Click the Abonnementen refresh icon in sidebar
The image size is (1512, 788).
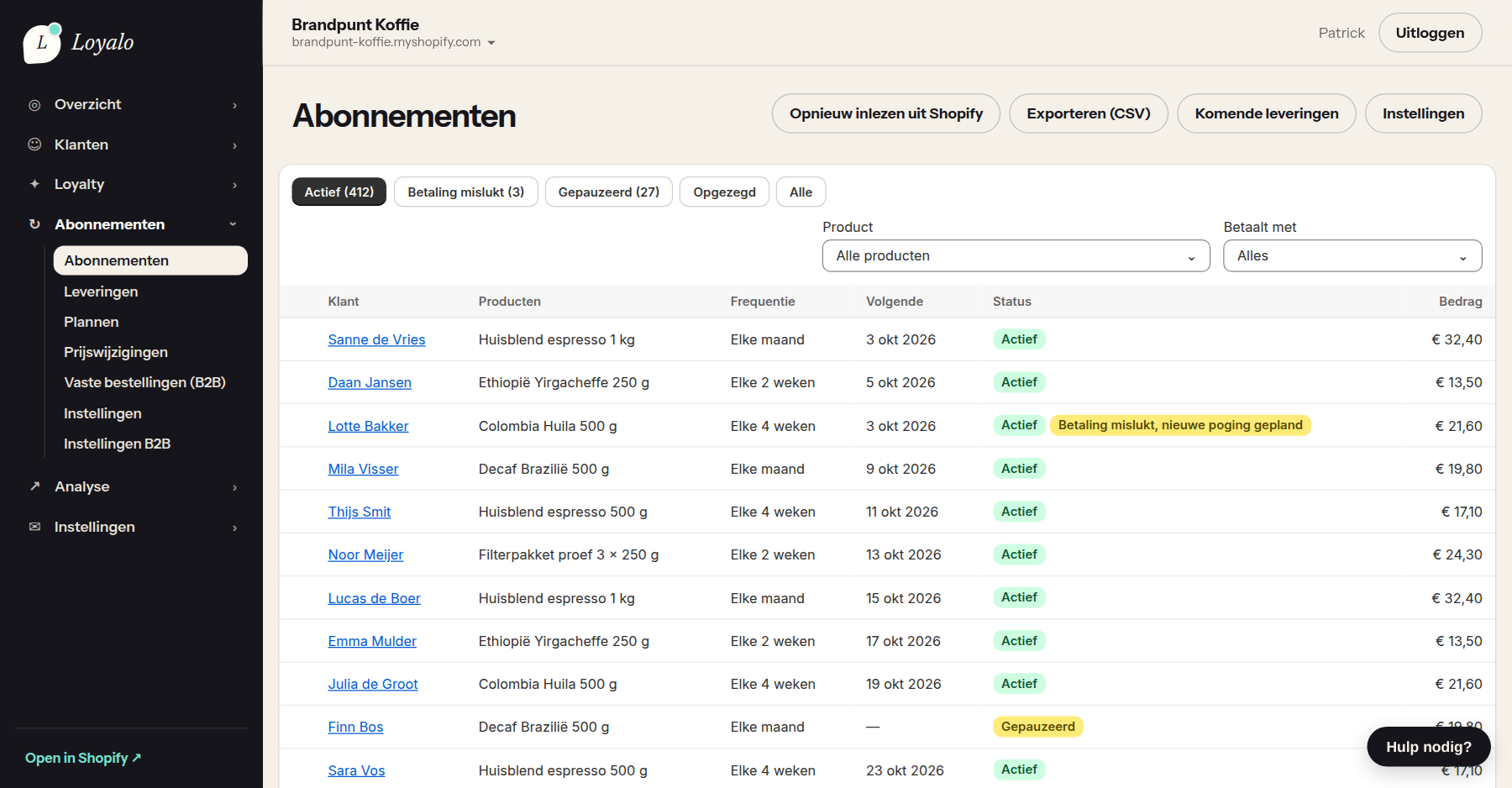(x=34, y=224)
